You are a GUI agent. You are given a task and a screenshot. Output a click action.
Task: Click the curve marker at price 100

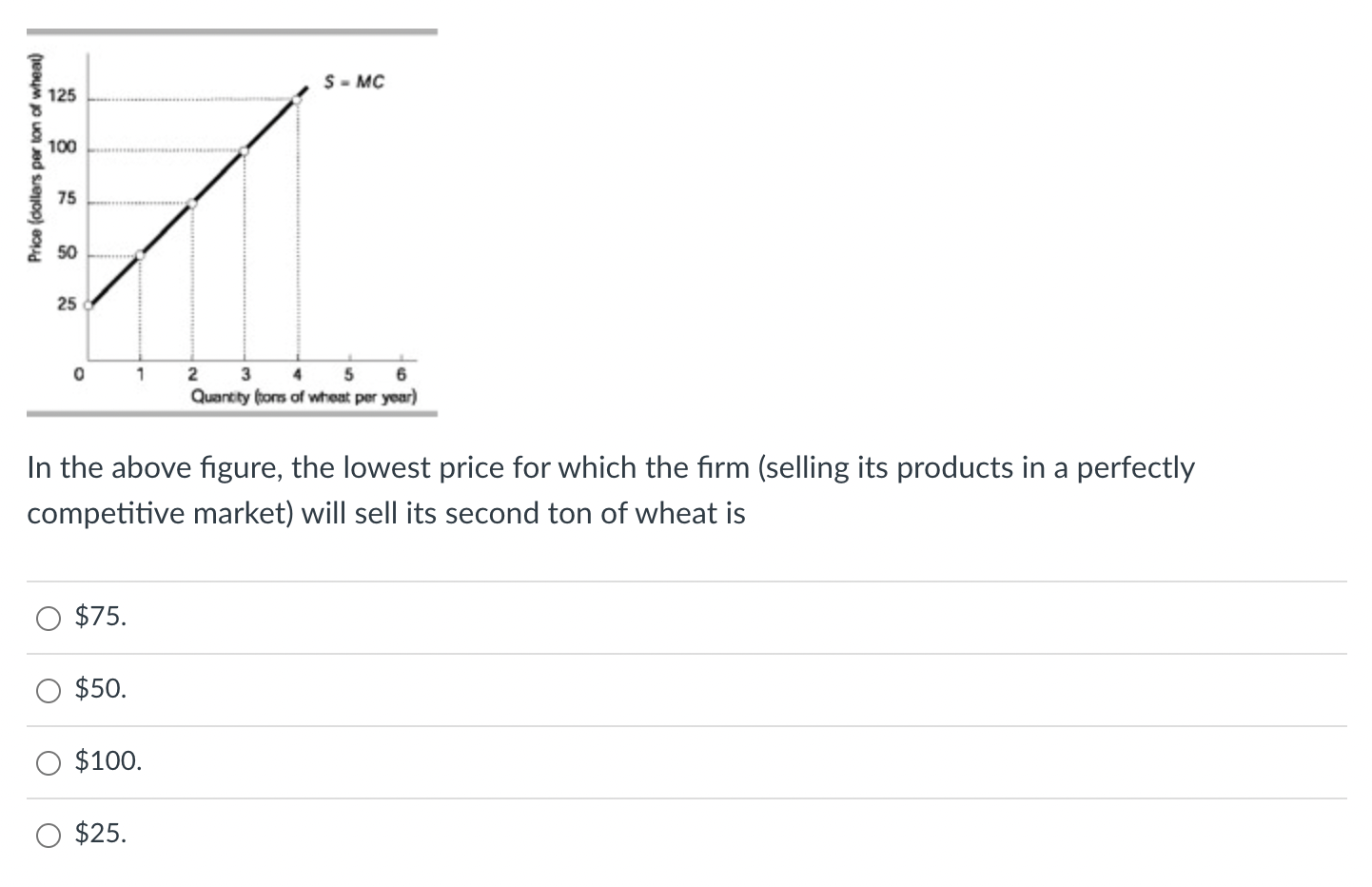[x=245, y=150]
